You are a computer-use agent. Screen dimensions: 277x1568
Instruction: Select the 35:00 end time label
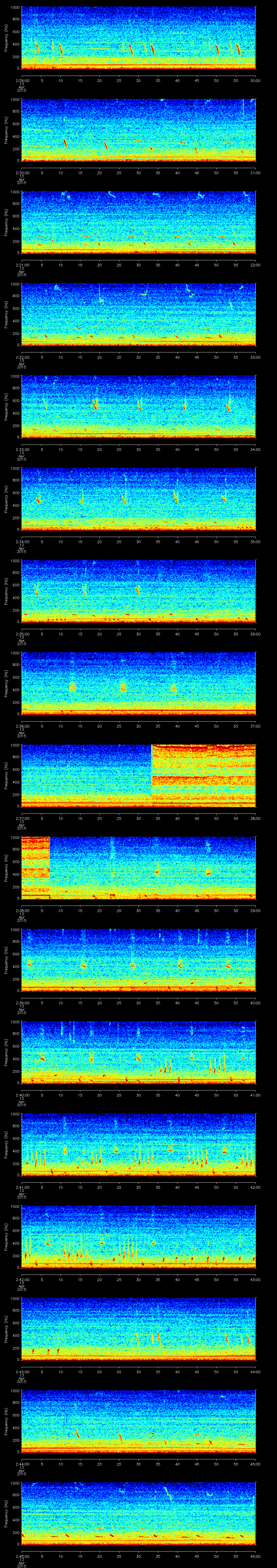255,542
